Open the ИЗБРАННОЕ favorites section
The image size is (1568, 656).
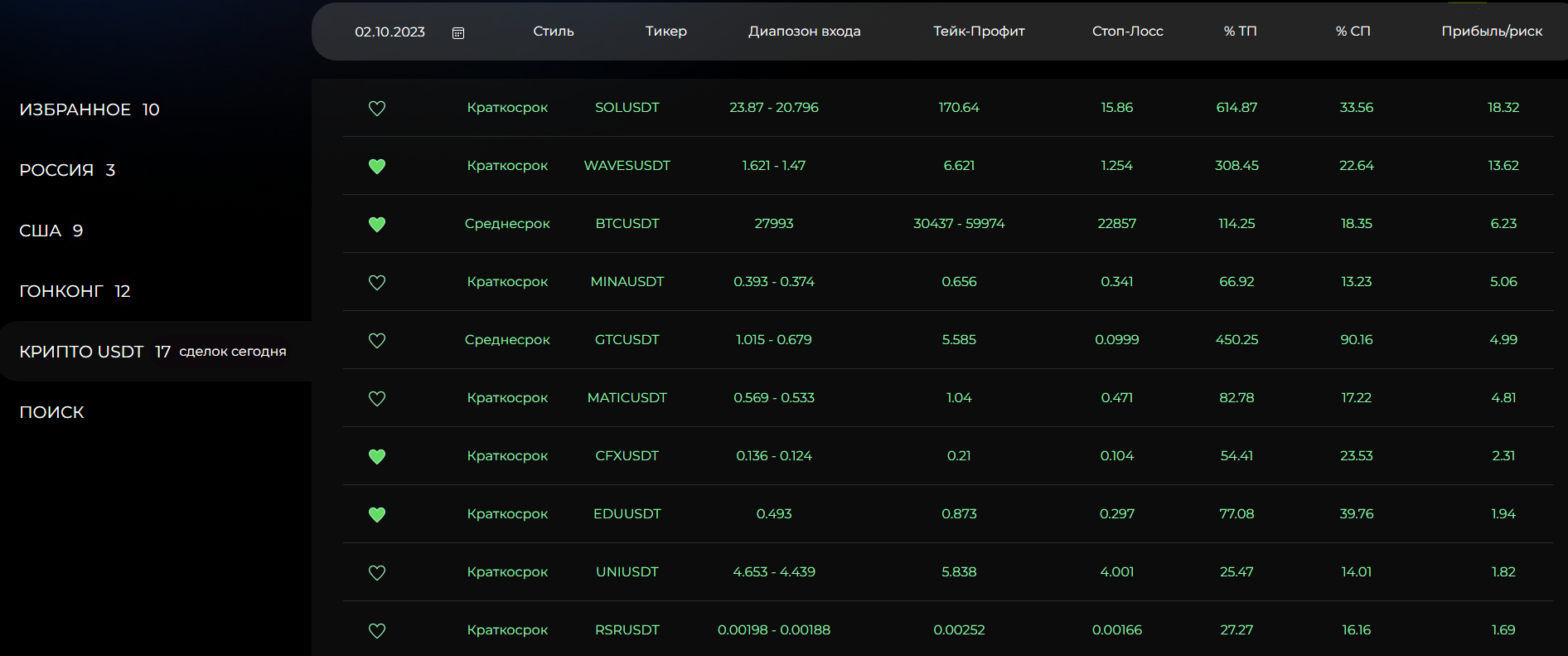click(90, 109)
